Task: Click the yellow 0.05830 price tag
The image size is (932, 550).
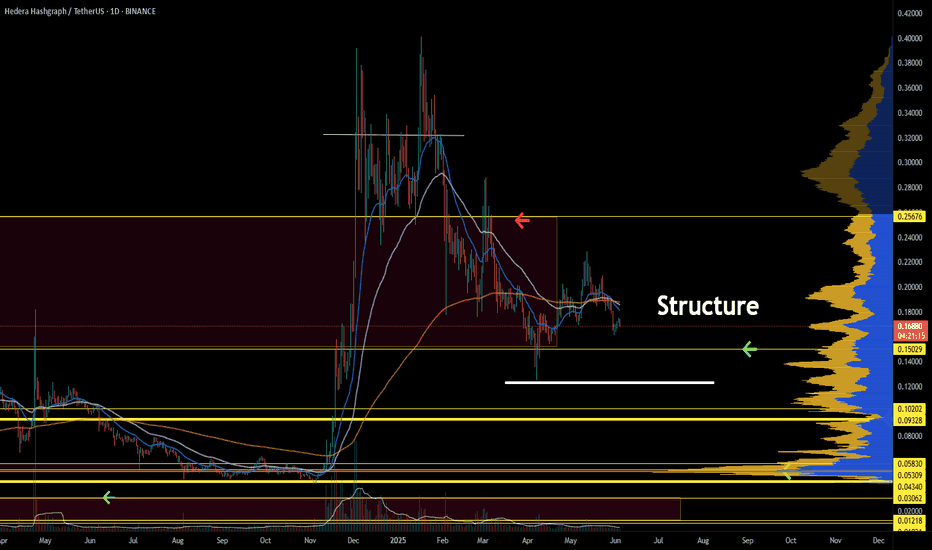Action: 910,464
